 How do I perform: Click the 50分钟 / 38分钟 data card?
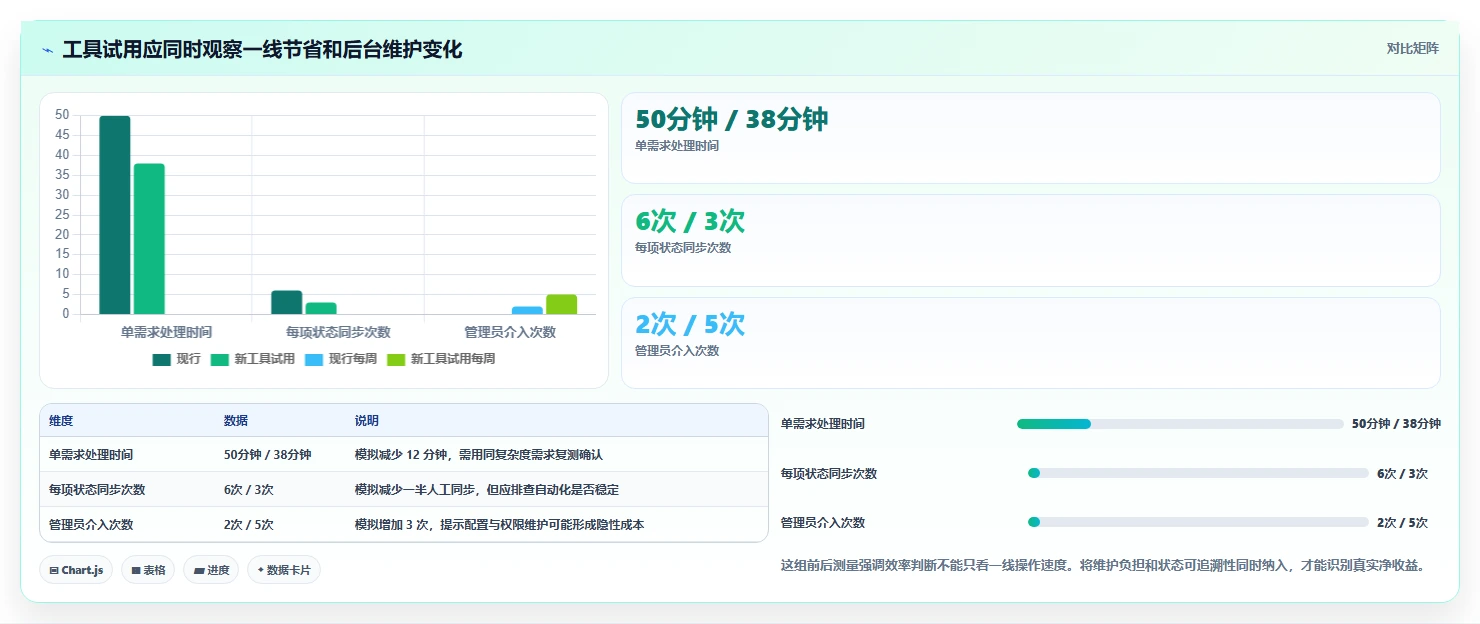tap(1031, 138)
